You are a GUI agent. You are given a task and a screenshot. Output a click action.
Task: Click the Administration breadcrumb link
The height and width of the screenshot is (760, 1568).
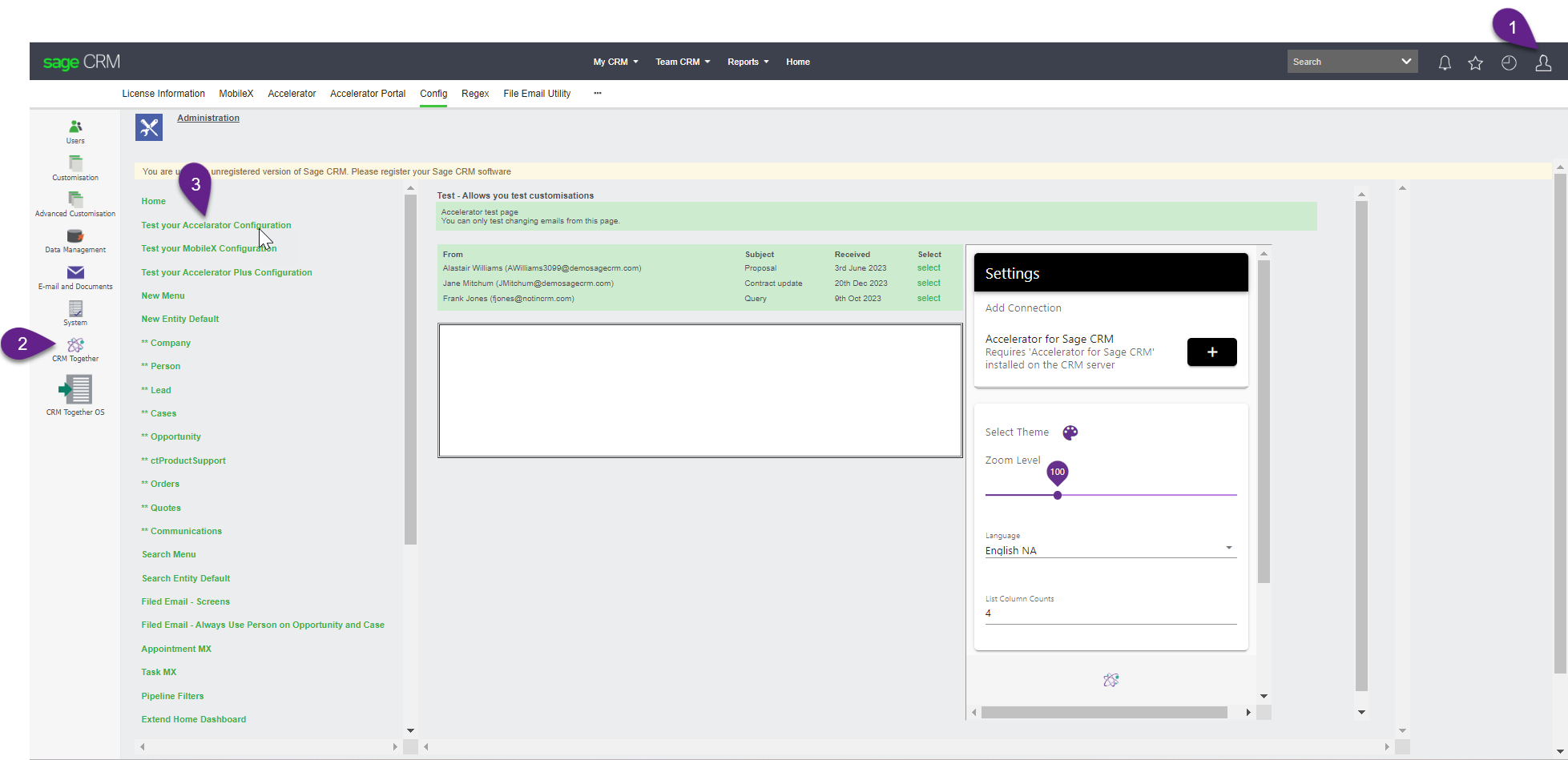coord(208,118)
